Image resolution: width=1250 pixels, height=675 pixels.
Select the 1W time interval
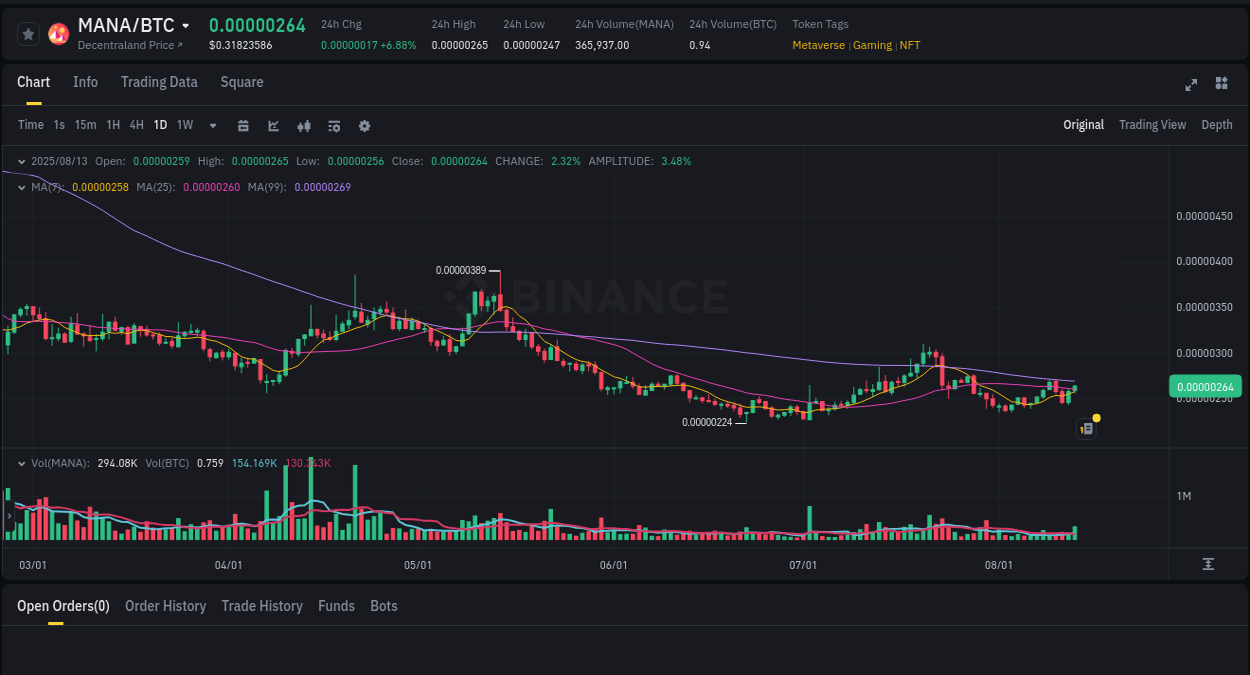pos(184,124)
